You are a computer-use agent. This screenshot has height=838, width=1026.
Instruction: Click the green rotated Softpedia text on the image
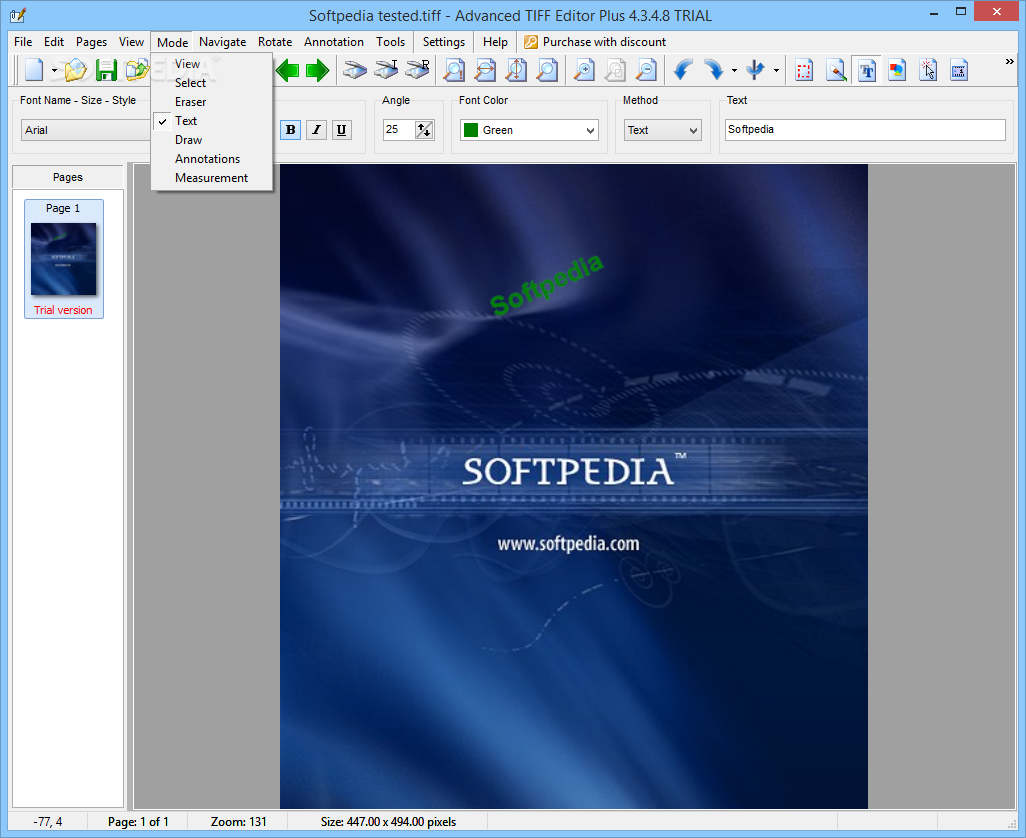(x=546, y=285)
